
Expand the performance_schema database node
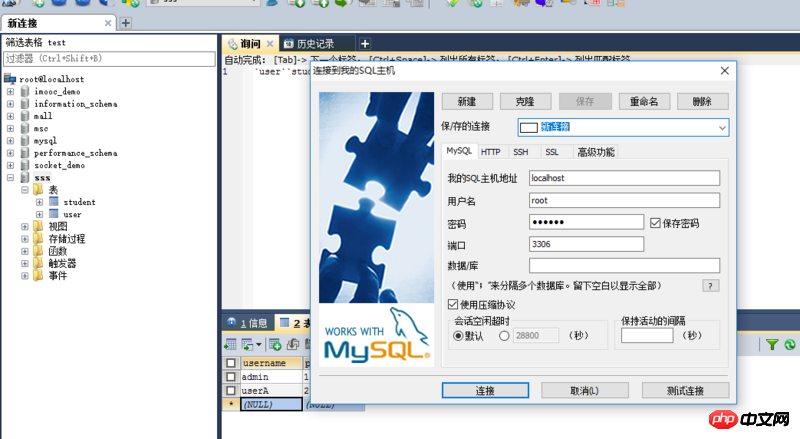click(x=10, y=153)
